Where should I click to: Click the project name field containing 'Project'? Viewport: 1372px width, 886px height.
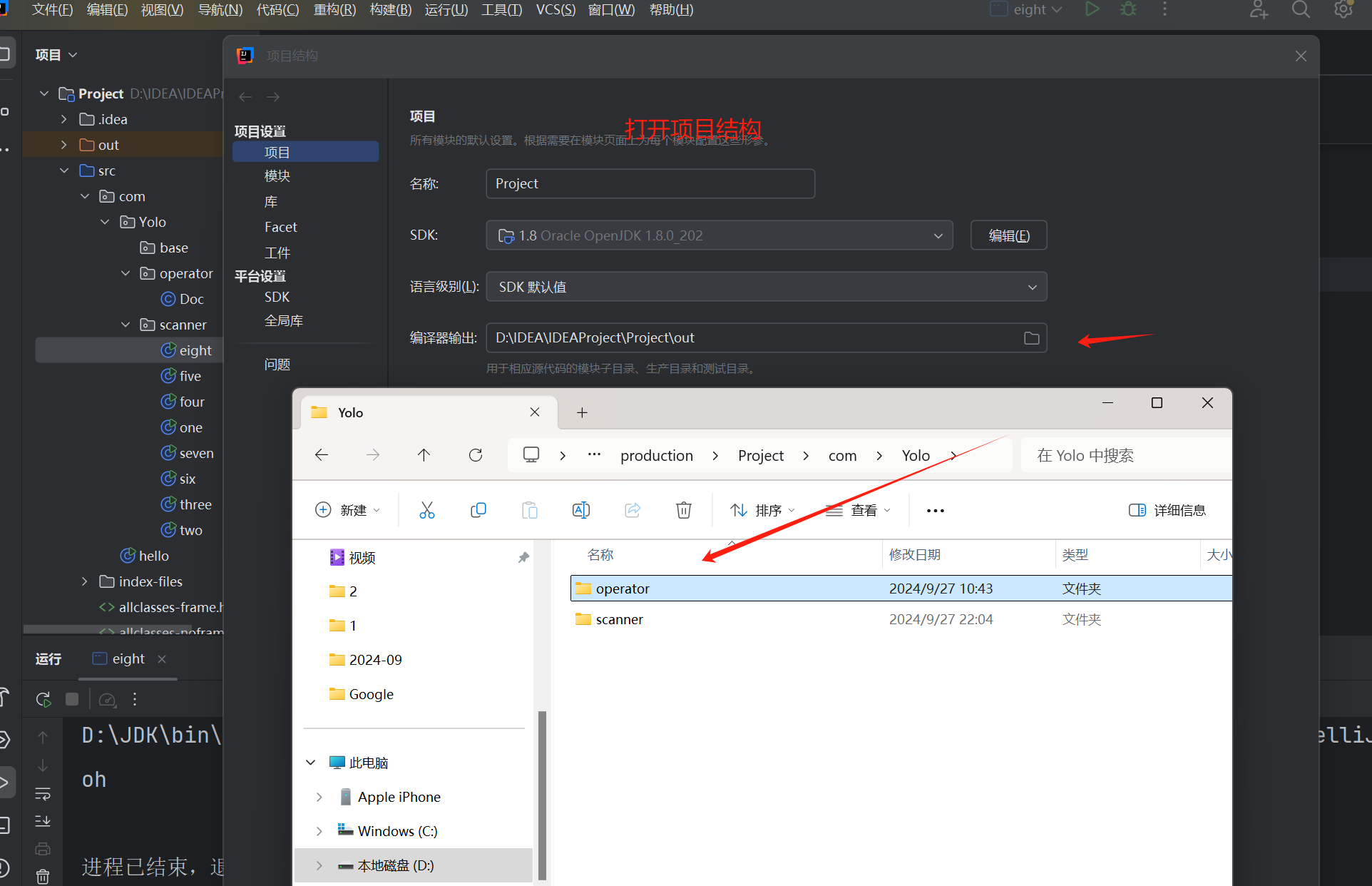pos(650,184)
